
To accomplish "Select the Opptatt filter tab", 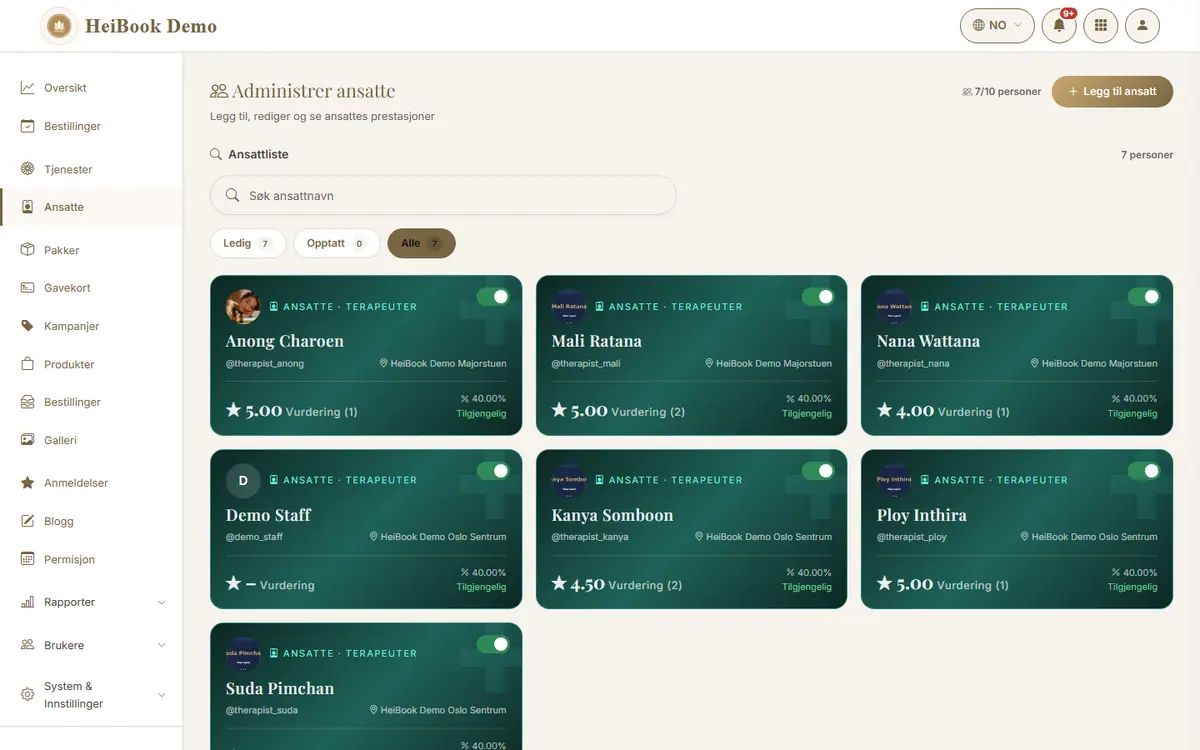I will (x=337, y=243).
